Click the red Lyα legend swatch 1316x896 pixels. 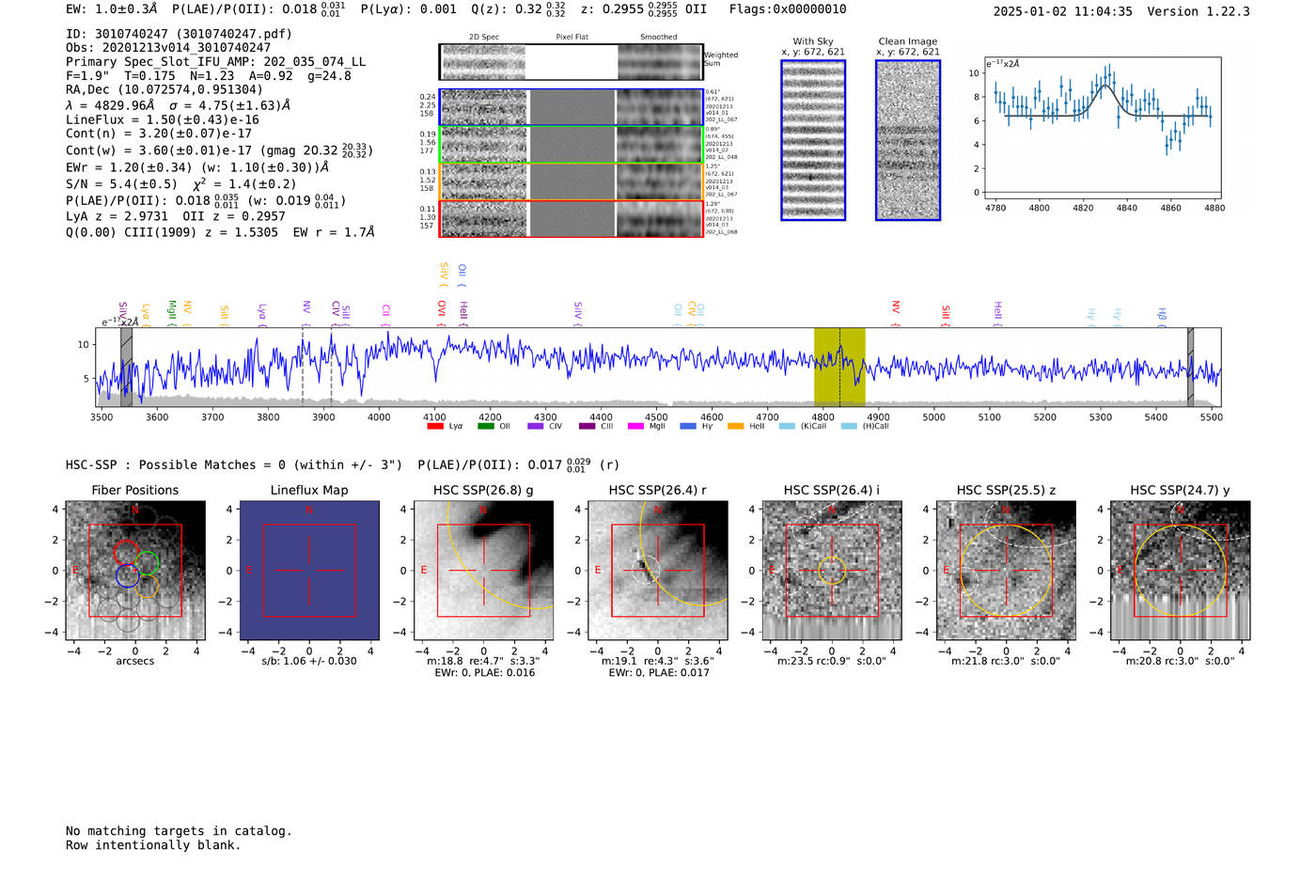tap(435, 427)
